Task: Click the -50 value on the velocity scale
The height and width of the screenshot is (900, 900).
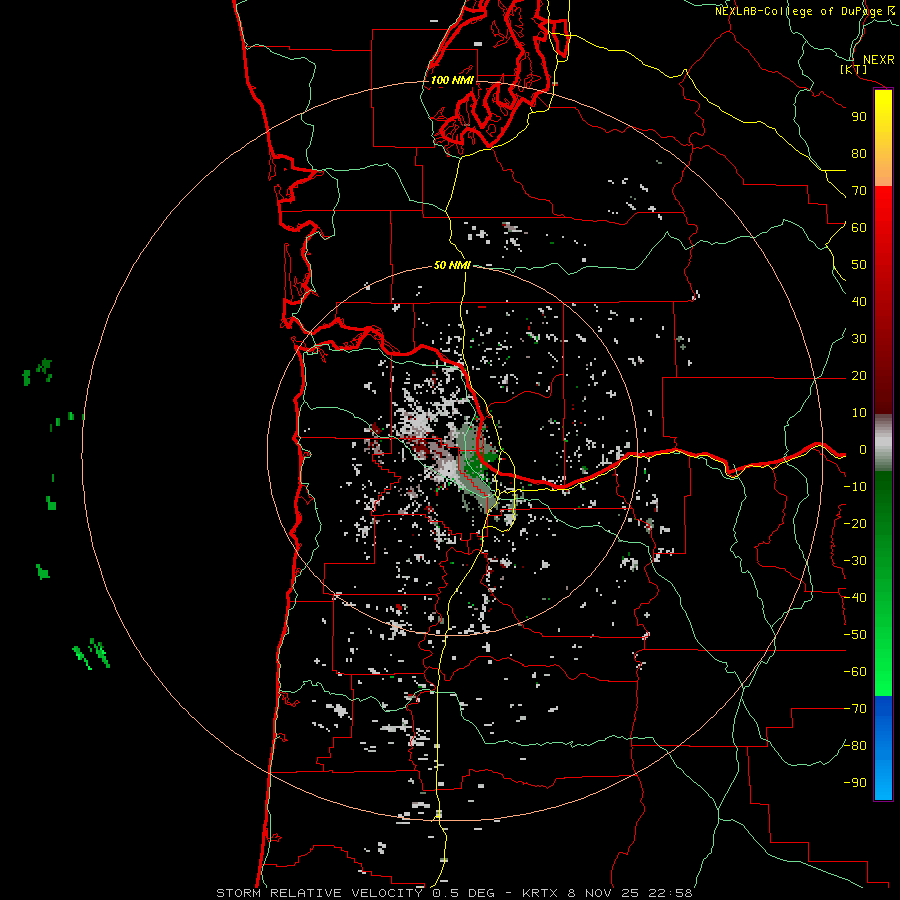Action: pyautogui.click(x=855, y=635)
